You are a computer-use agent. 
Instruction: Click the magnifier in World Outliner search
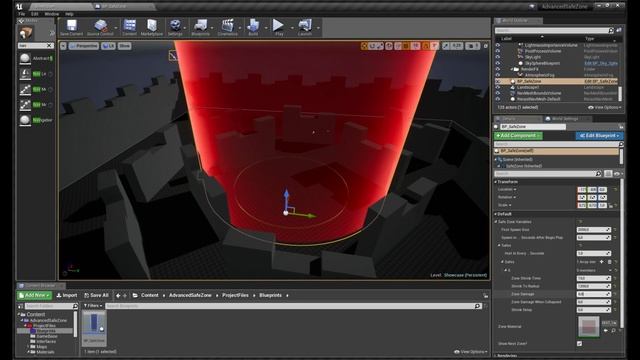click(611, 30)
